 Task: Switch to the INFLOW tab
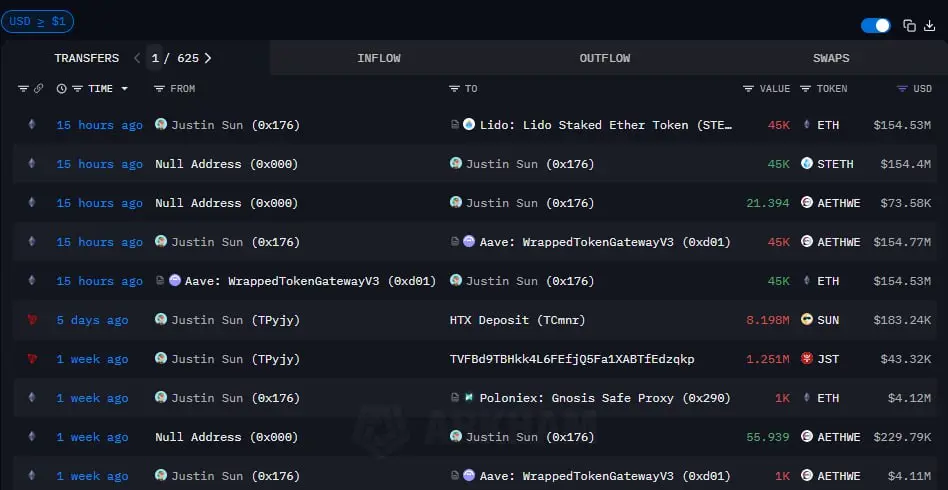pyautogui.click(x=379, y=58)
